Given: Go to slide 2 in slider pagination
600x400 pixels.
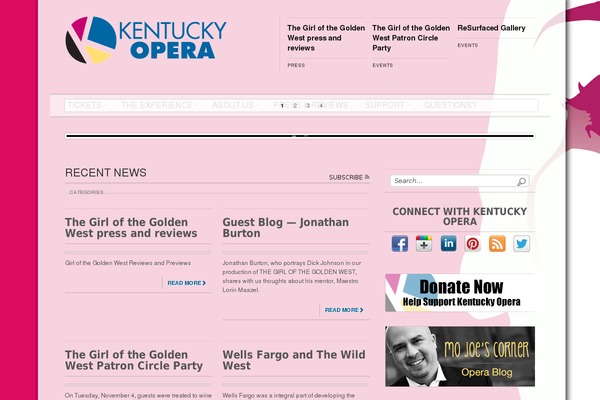Looking at the screenshot, I should pyautogui.click(x=295, y=106).
